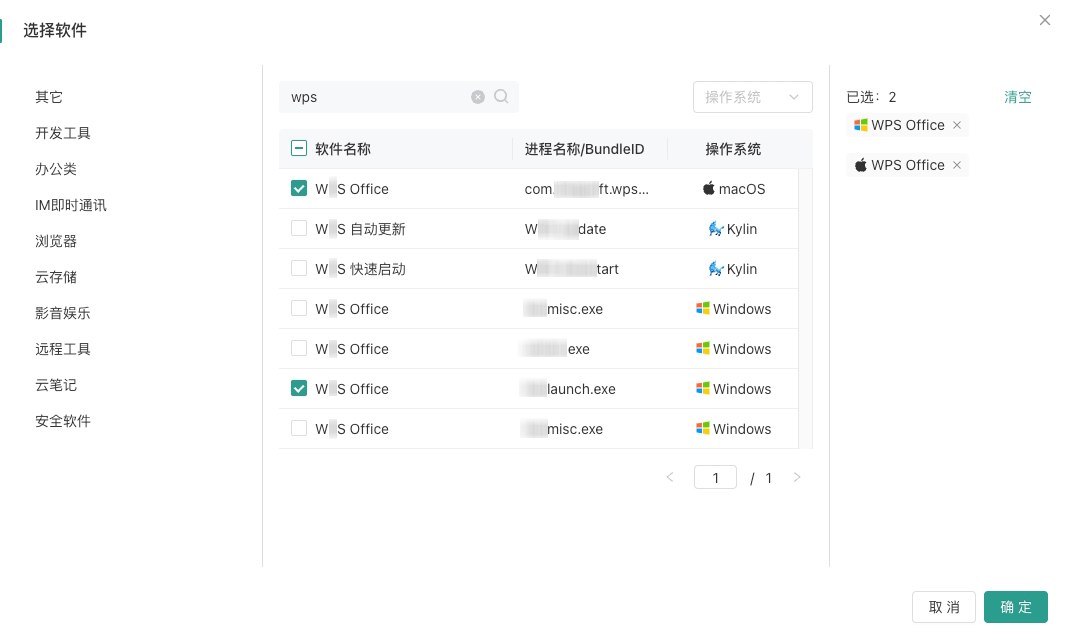The image size is (1071, 643).
Task: Open the 操作系统 filter dropdown
Action: [752, 97]
